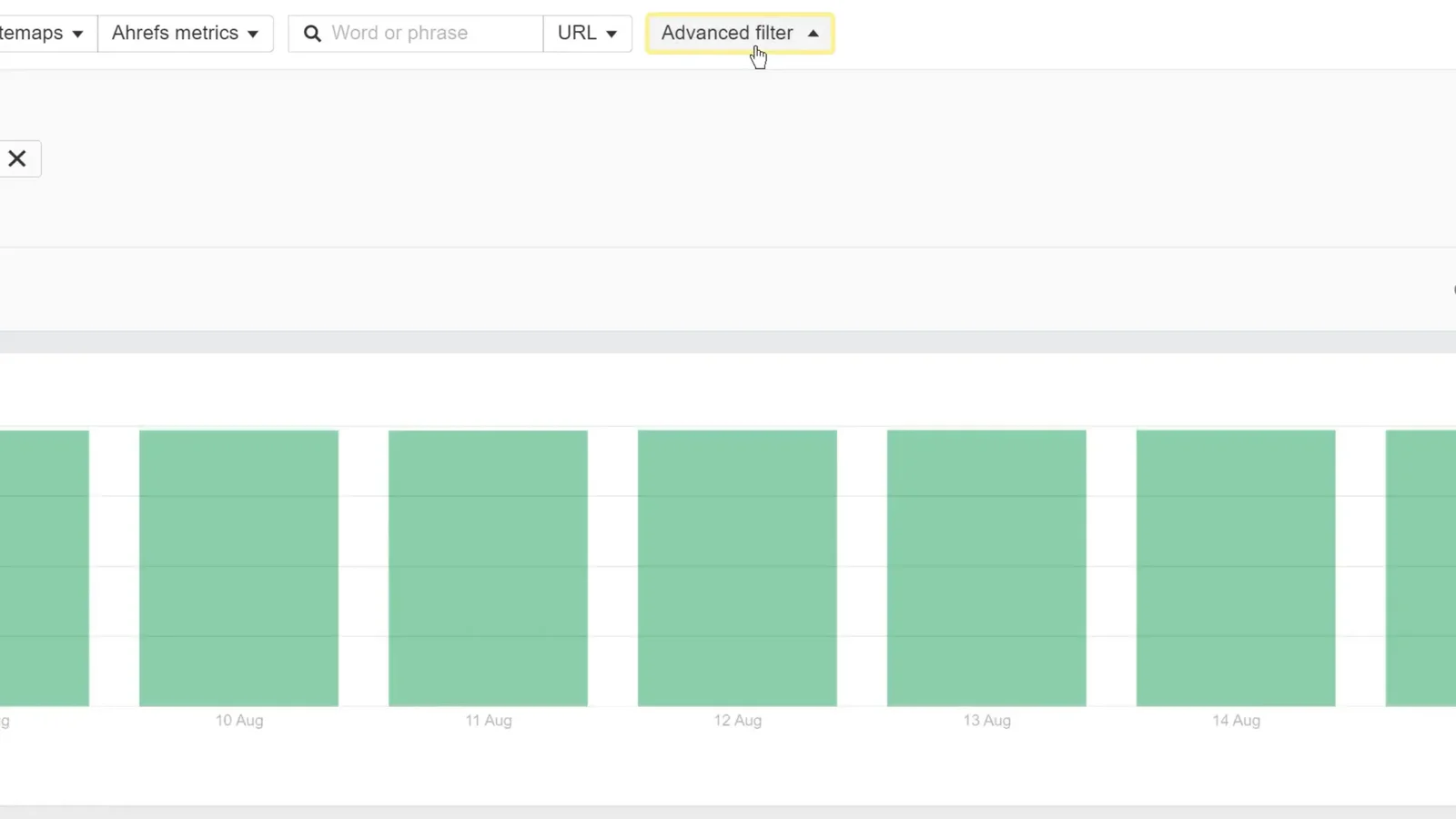Screen dimensions: 1456x819
Task: Click the magnifier search icon
Action: (x=312, y=34)
